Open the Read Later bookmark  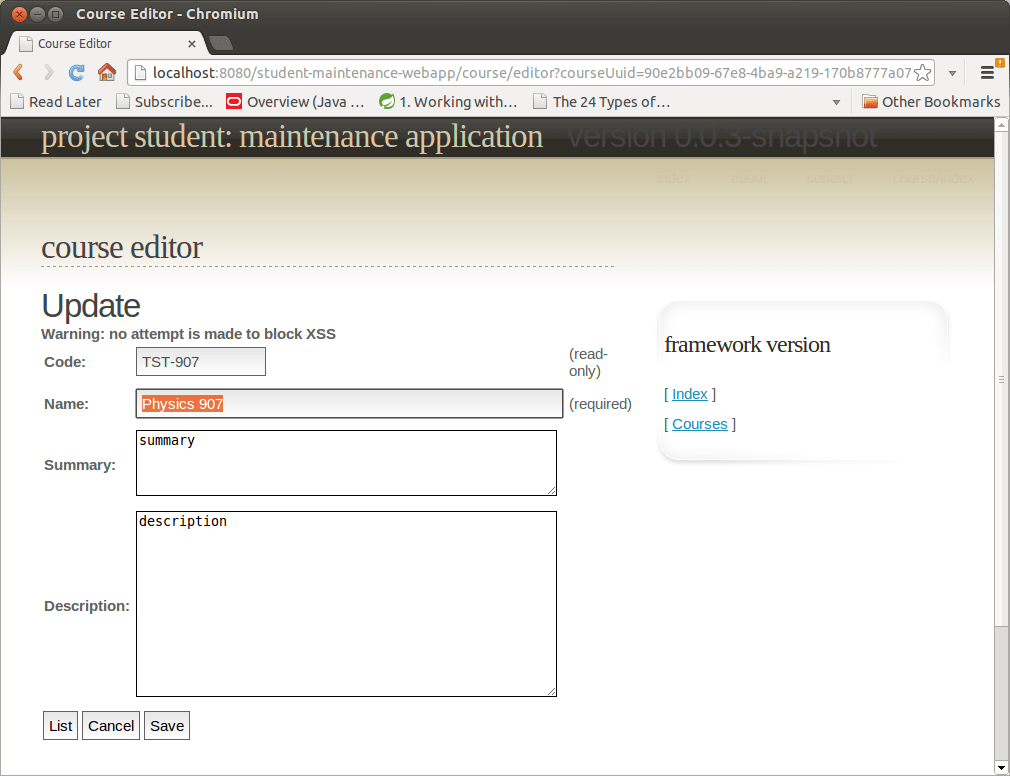[56, 102]
